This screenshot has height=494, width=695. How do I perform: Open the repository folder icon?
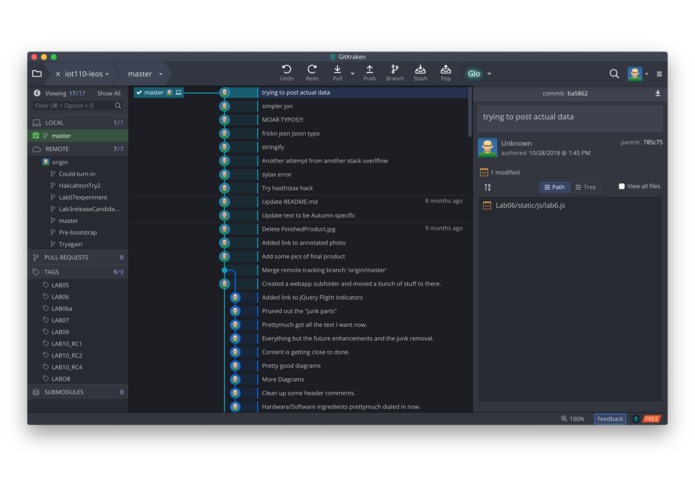37,74
